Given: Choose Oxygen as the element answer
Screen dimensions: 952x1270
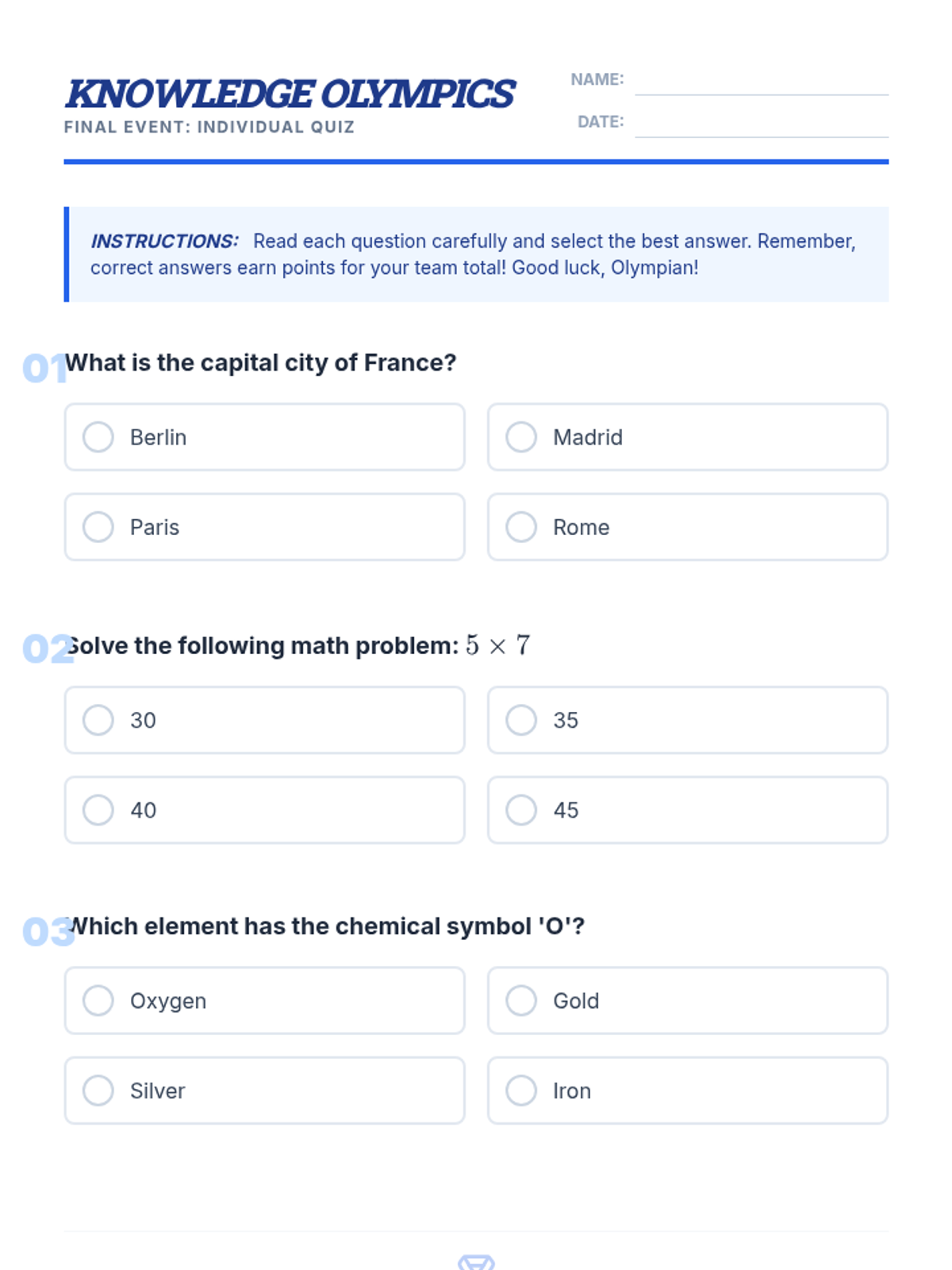Looking at the screenshot, I should (x=98, y=1001).
